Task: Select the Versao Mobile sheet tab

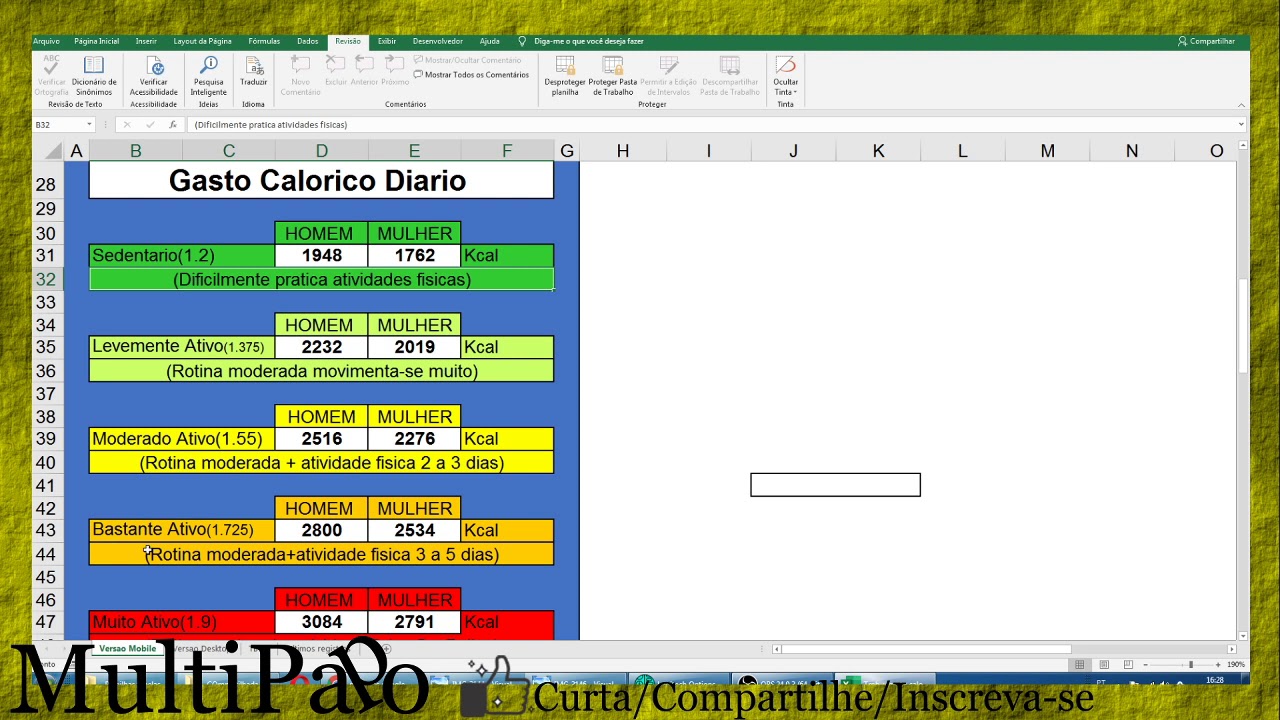Action: pyautogui.click(x=127, y=649)
